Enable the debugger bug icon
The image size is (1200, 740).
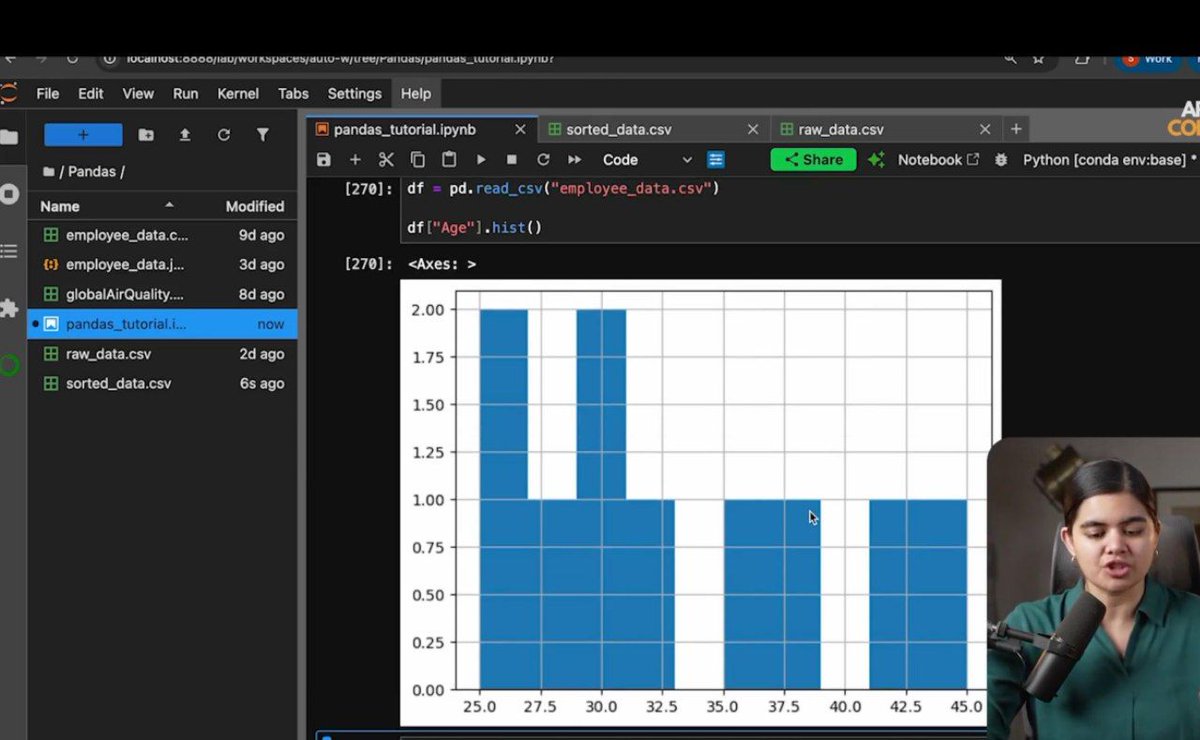pos(1000,160)
